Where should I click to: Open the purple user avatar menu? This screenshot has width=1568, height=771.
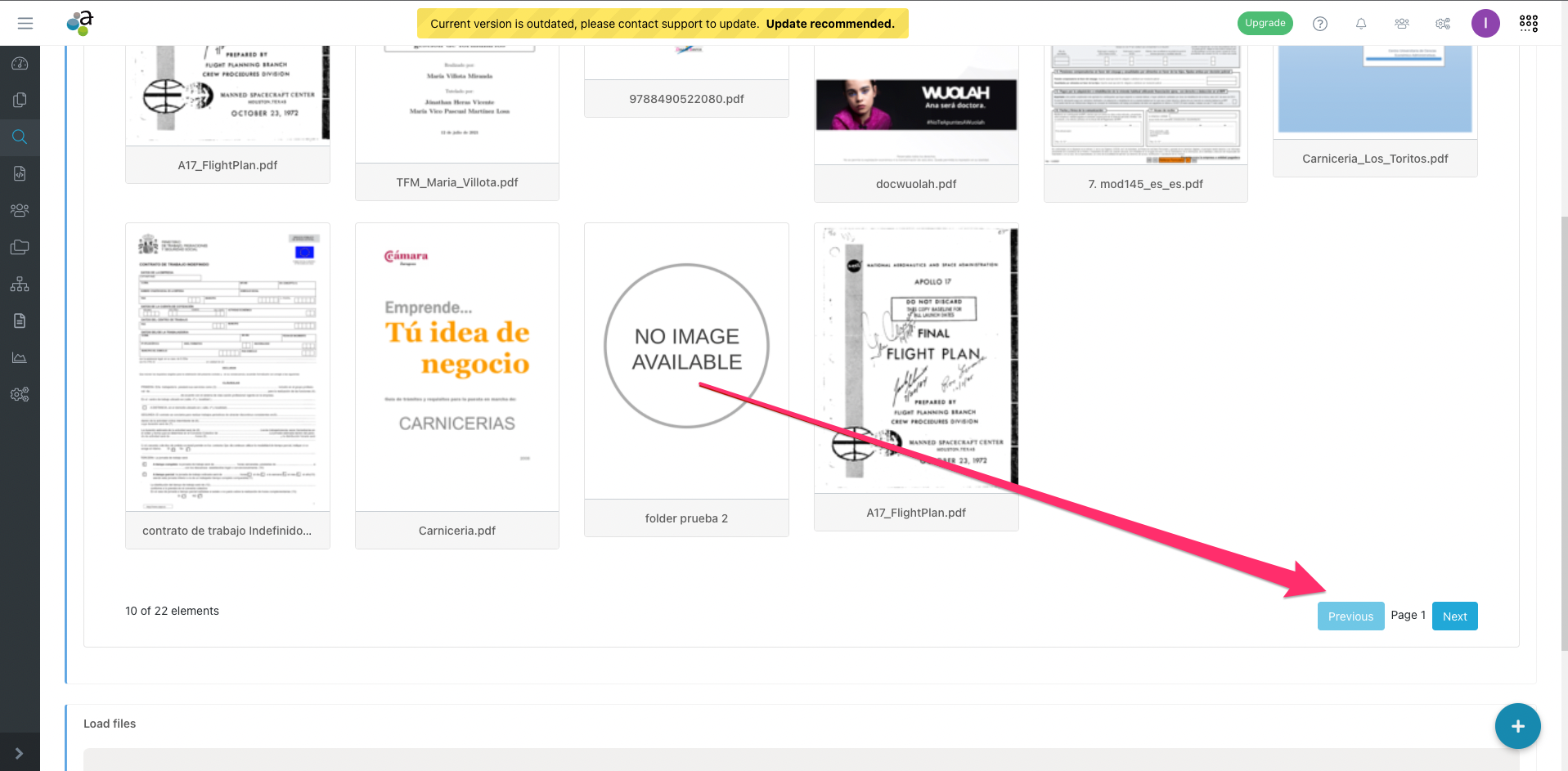point(1485,24)
